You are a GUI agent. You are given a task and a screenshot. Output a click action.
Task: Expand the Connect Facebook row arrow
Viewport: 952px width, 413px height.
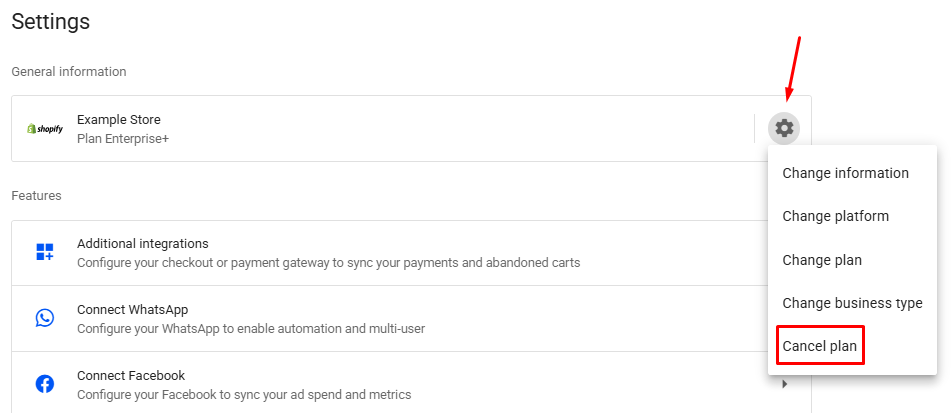[784, 384]
